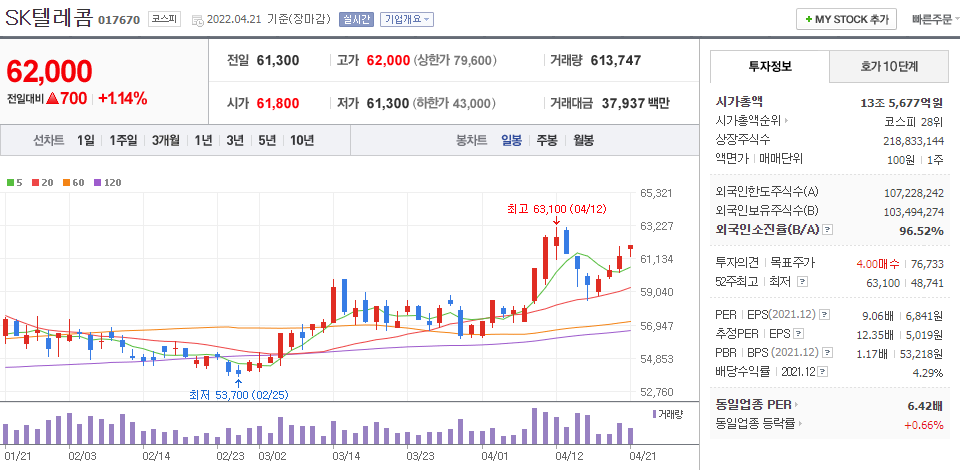The height and width of the screenshot is (470, 964).
Task: Click the 거래량 value 613,747
Action: (x=615, y=60)
